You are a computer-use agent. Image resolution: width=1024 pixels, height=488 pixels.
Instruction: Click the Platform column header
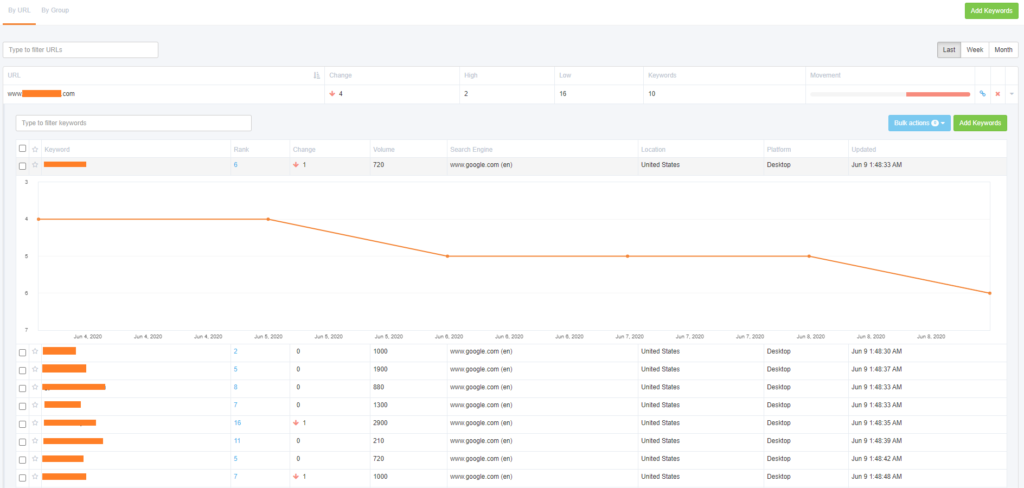(x=778, y=150)
